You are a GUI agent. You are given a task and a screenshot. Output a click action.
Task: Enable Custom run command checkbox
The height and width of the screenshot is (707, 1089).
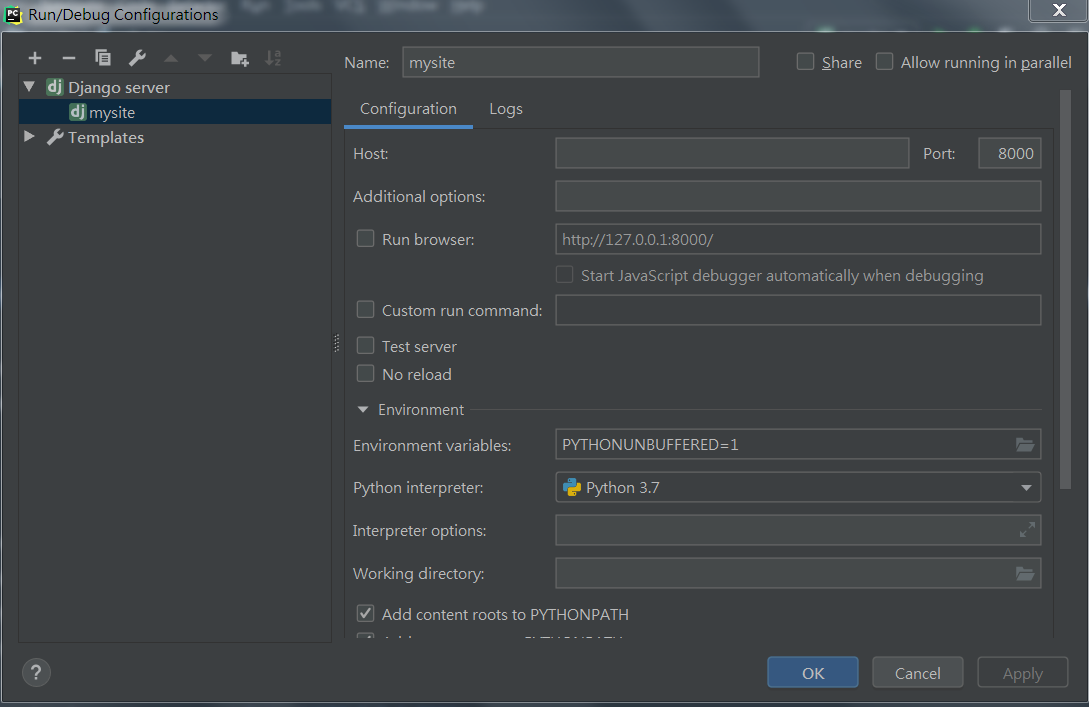(x=365, y=310)
